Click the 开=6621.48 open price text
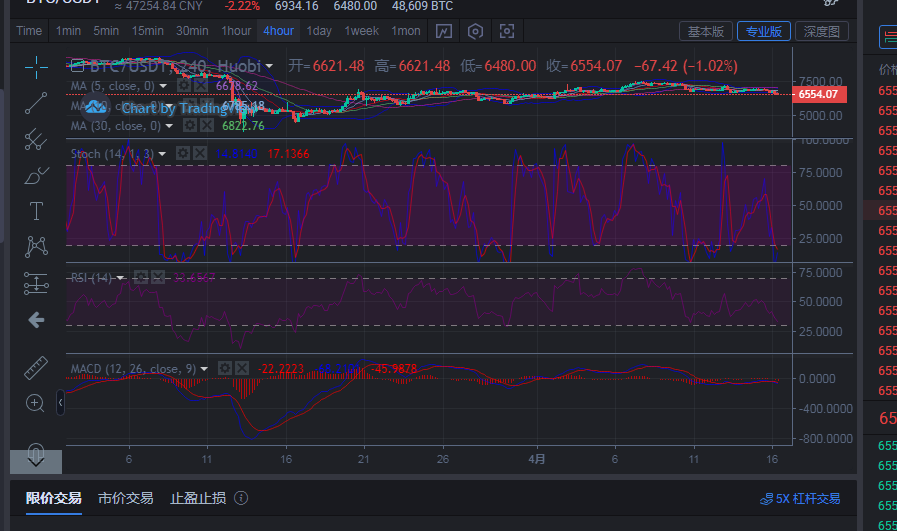Viewport: 897px width, 531px height. coord(326,66)
